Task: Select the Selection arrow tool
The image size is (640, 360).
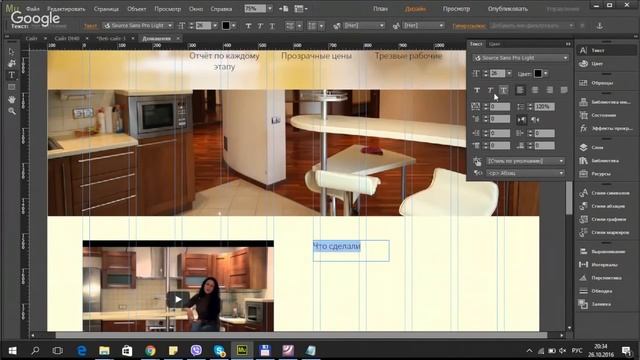Action: coord(11,52)
